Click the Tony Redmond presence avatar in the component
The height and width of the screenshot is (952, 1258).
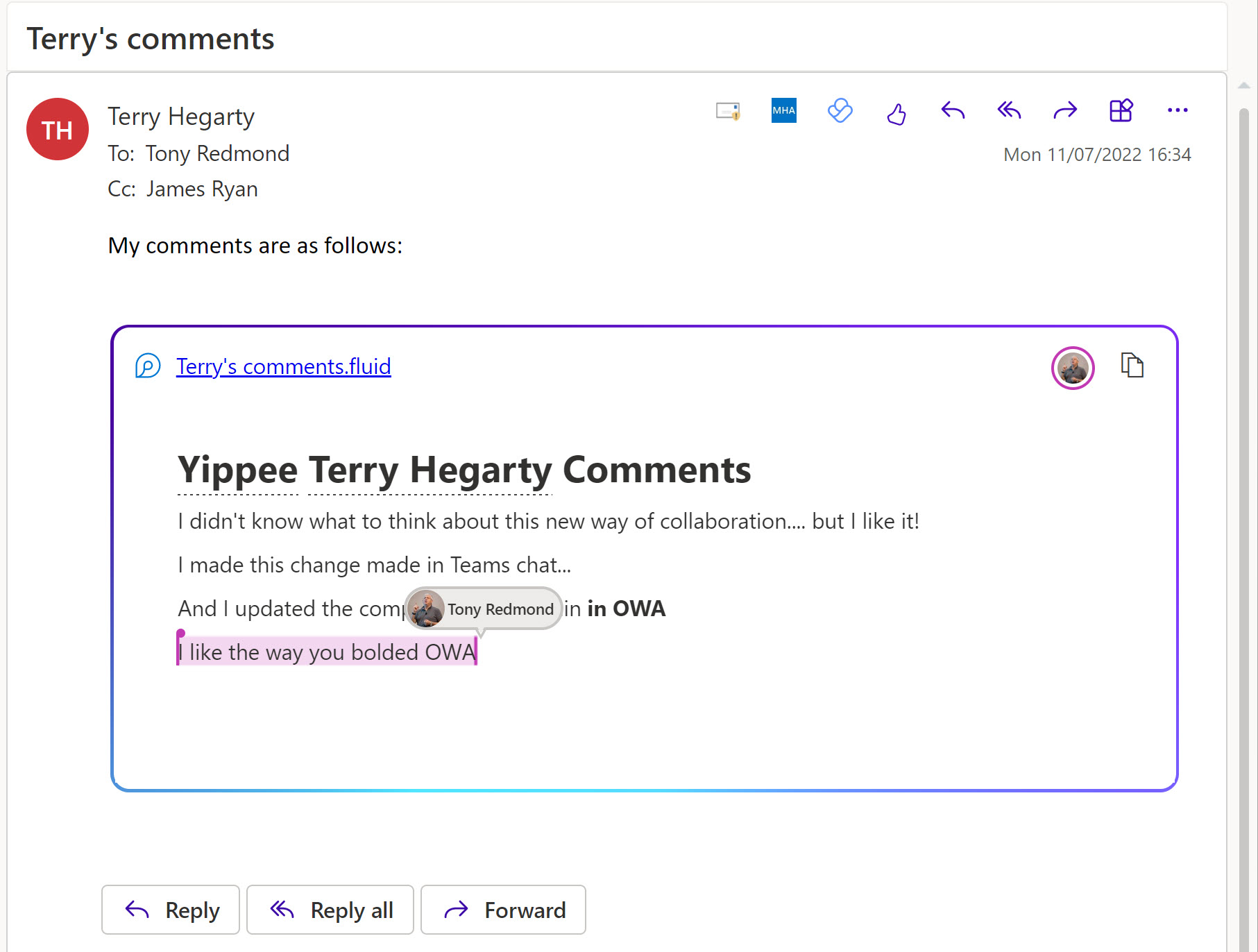pos(1072,368)
